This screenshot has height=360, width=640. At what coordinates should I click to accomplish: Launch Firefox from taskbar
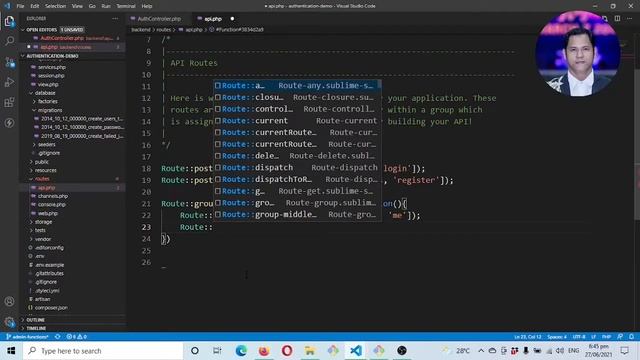[264, 351]
